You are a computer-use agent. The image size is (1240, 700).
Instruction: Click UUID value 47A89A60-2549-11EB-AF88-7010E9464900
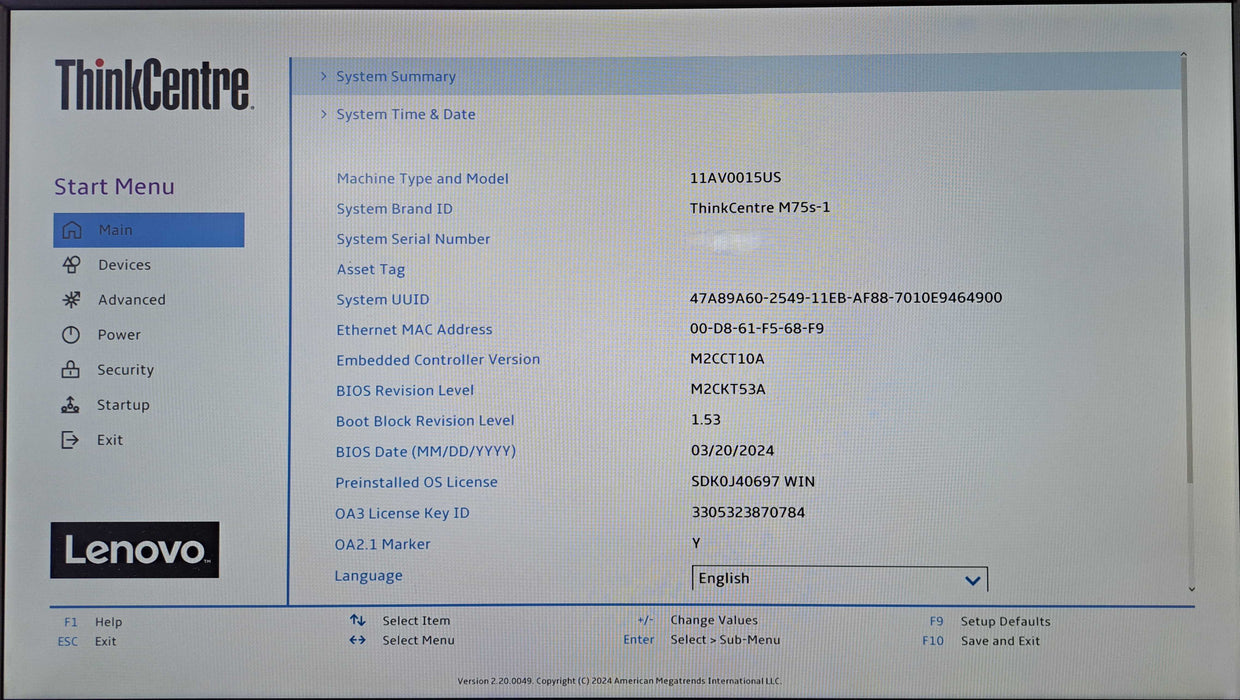point(846,298)
